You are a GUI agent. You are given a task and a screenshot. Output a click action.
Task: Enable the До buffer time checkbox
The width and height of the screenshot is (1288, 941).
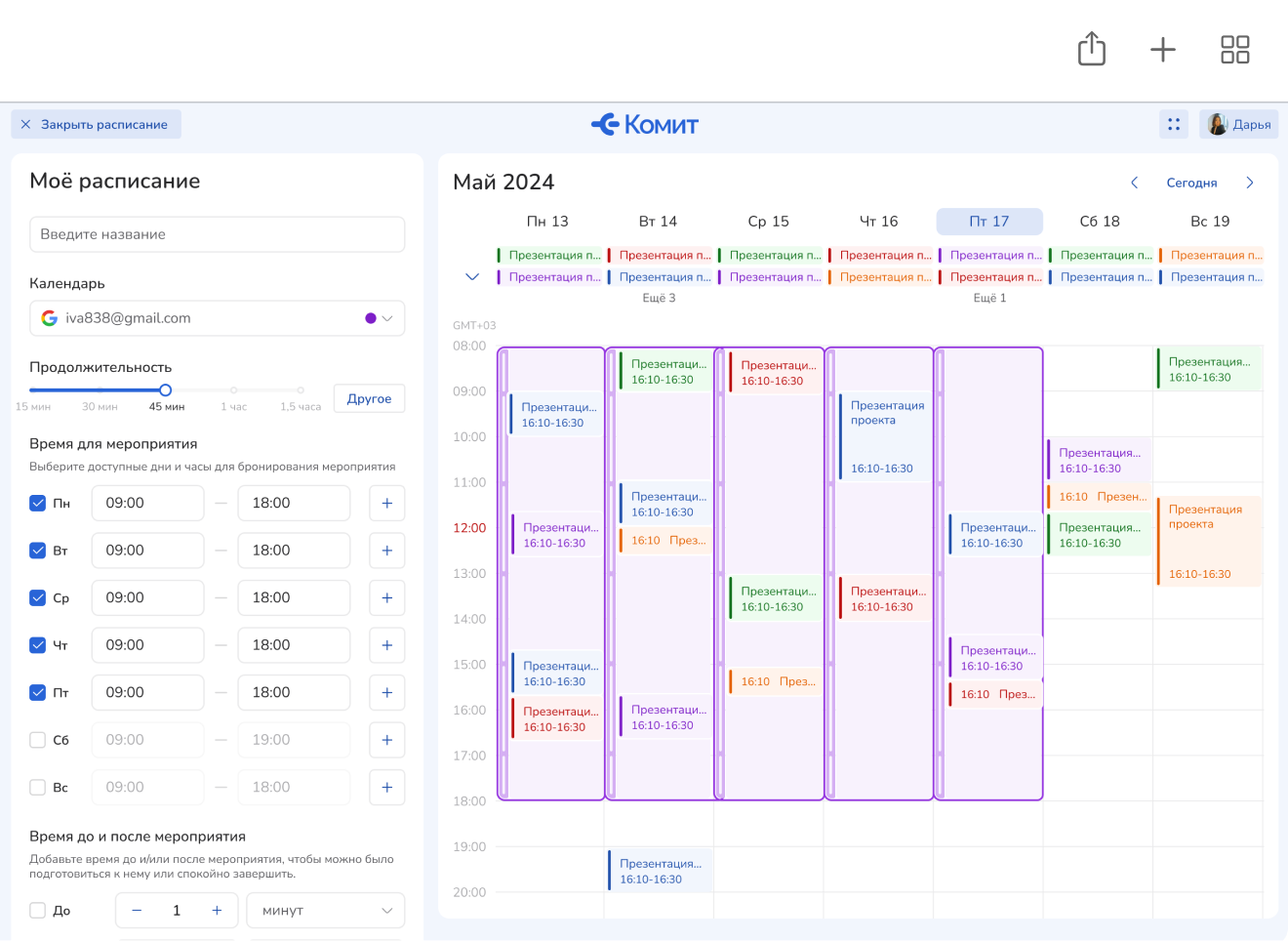point(38,911)
